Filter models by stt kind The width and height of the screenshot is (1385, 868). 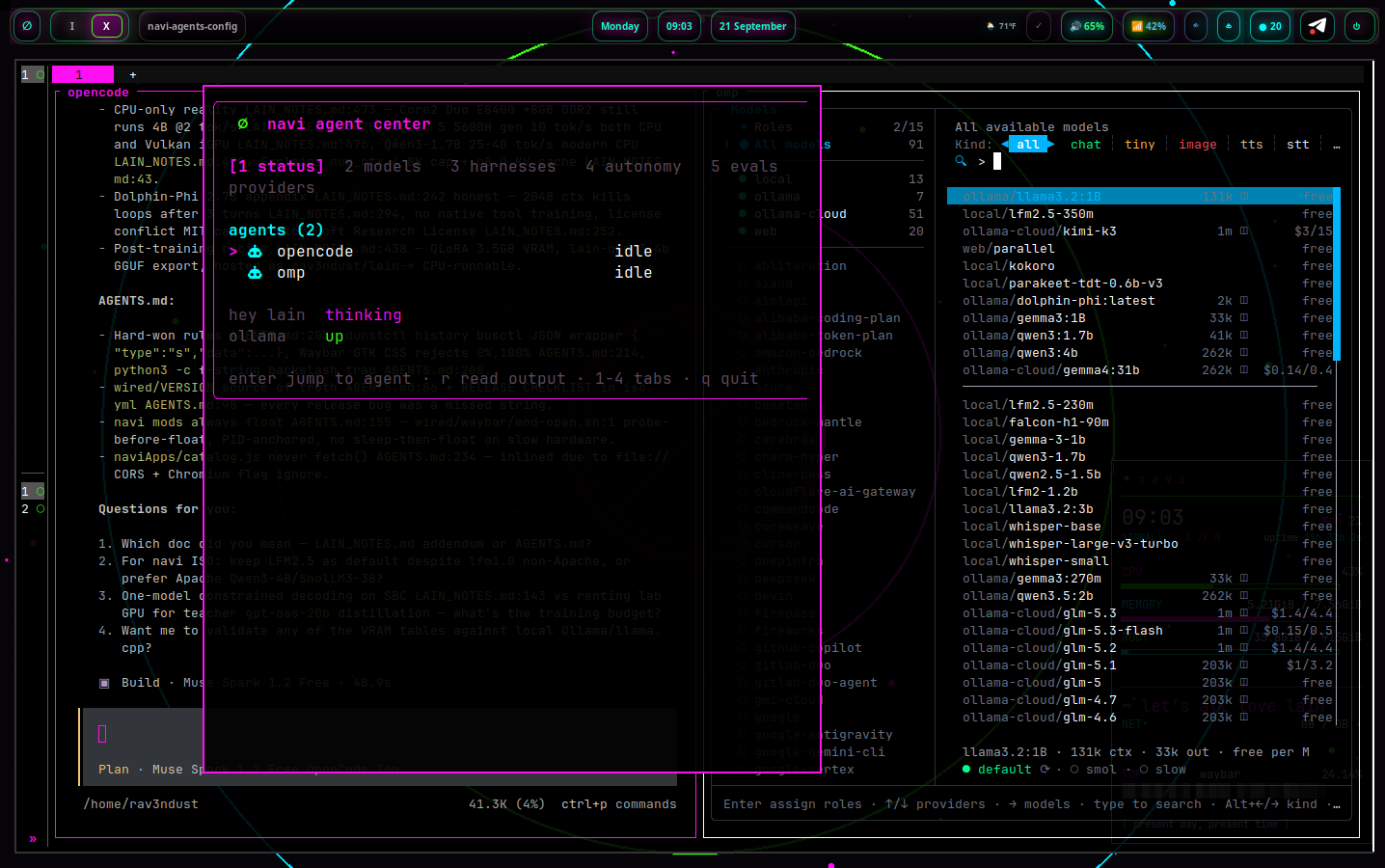pos(1298,145)
